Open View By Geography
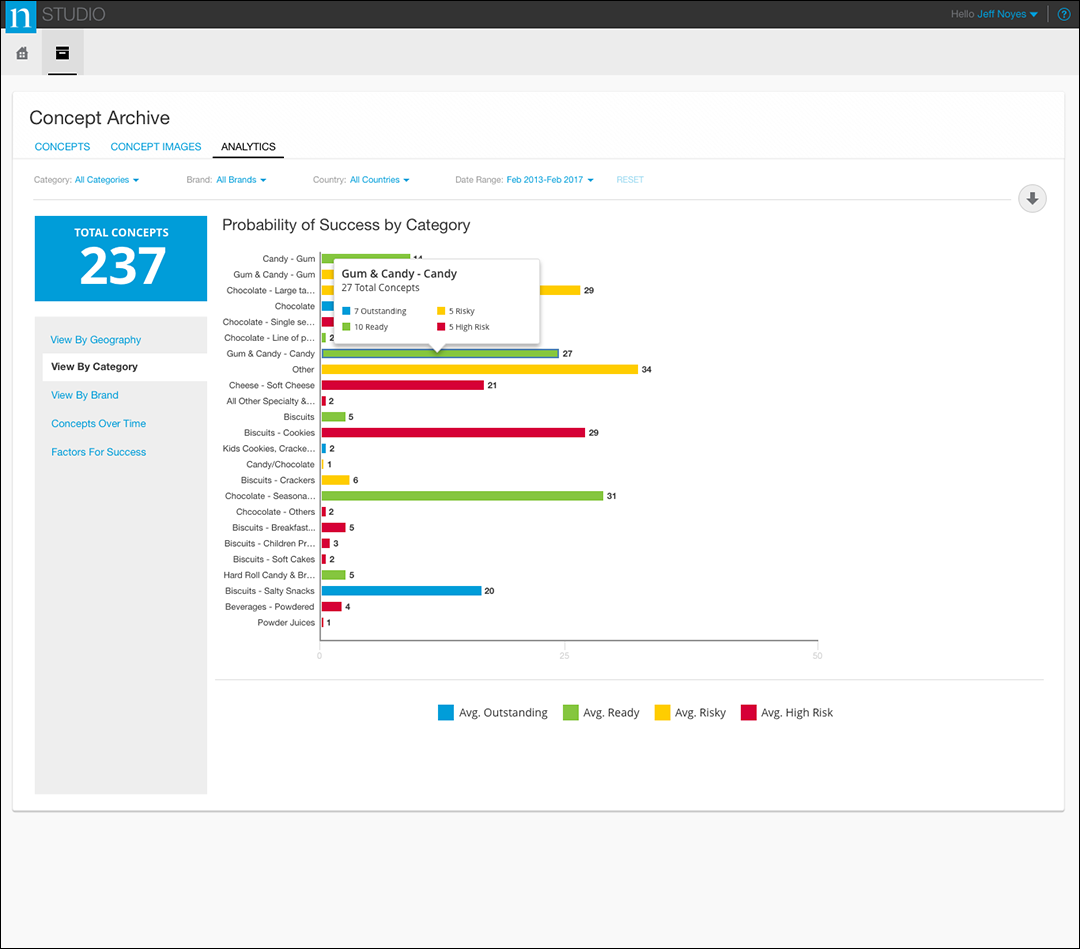The width and height of the screenshot is (1080, 949). (x=96, y=340)
